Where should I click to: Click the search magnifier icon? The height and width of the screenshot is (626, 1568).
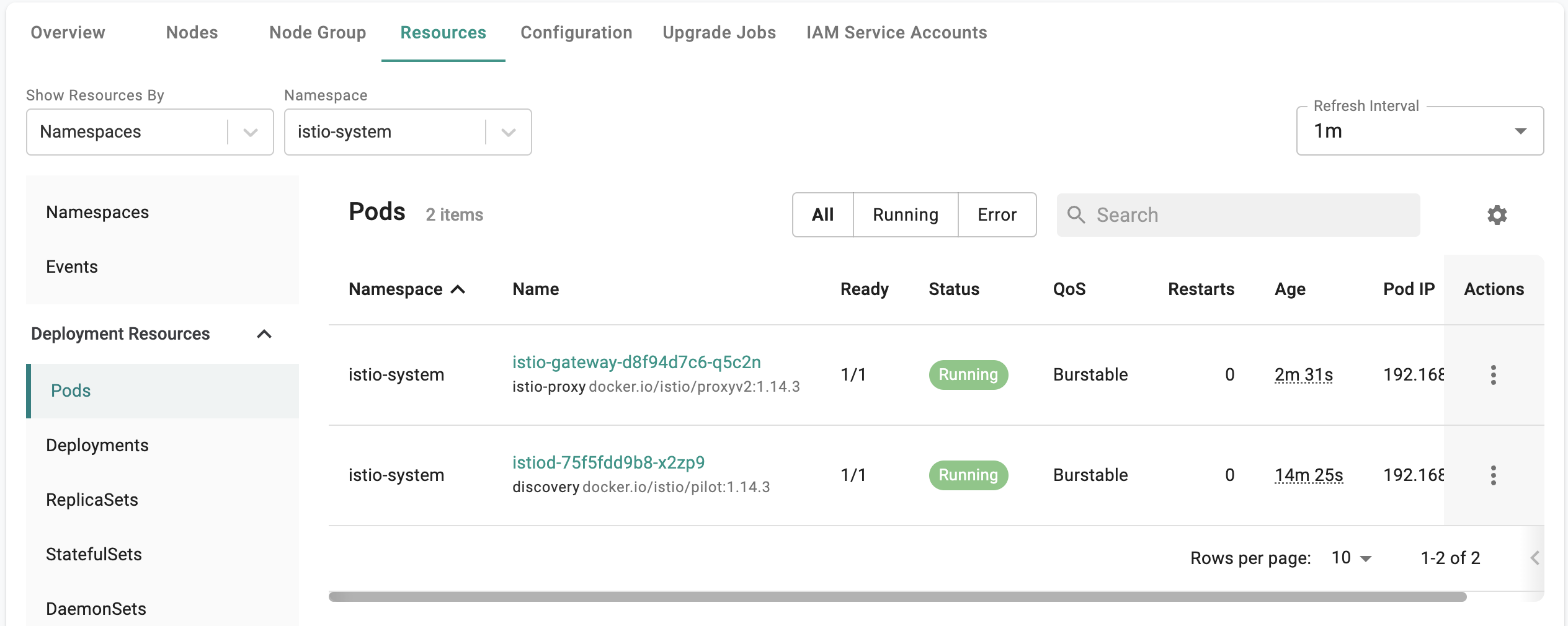[x=1076, y=215]
